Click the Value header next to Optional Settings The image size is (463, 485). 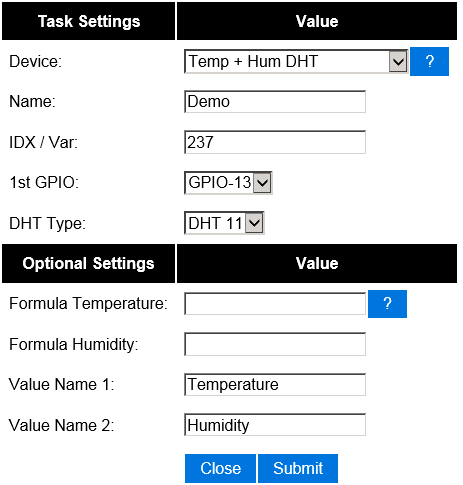pyautogui.click(x=317, y=263)
